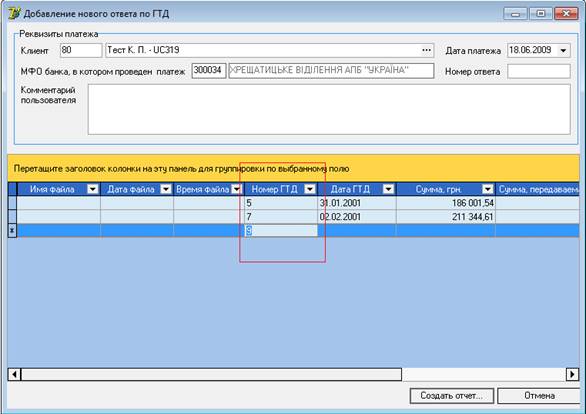Open filter dropdown for Имя файла column
The width and height of the screenshot is (586, 414).
click(92, 189)
